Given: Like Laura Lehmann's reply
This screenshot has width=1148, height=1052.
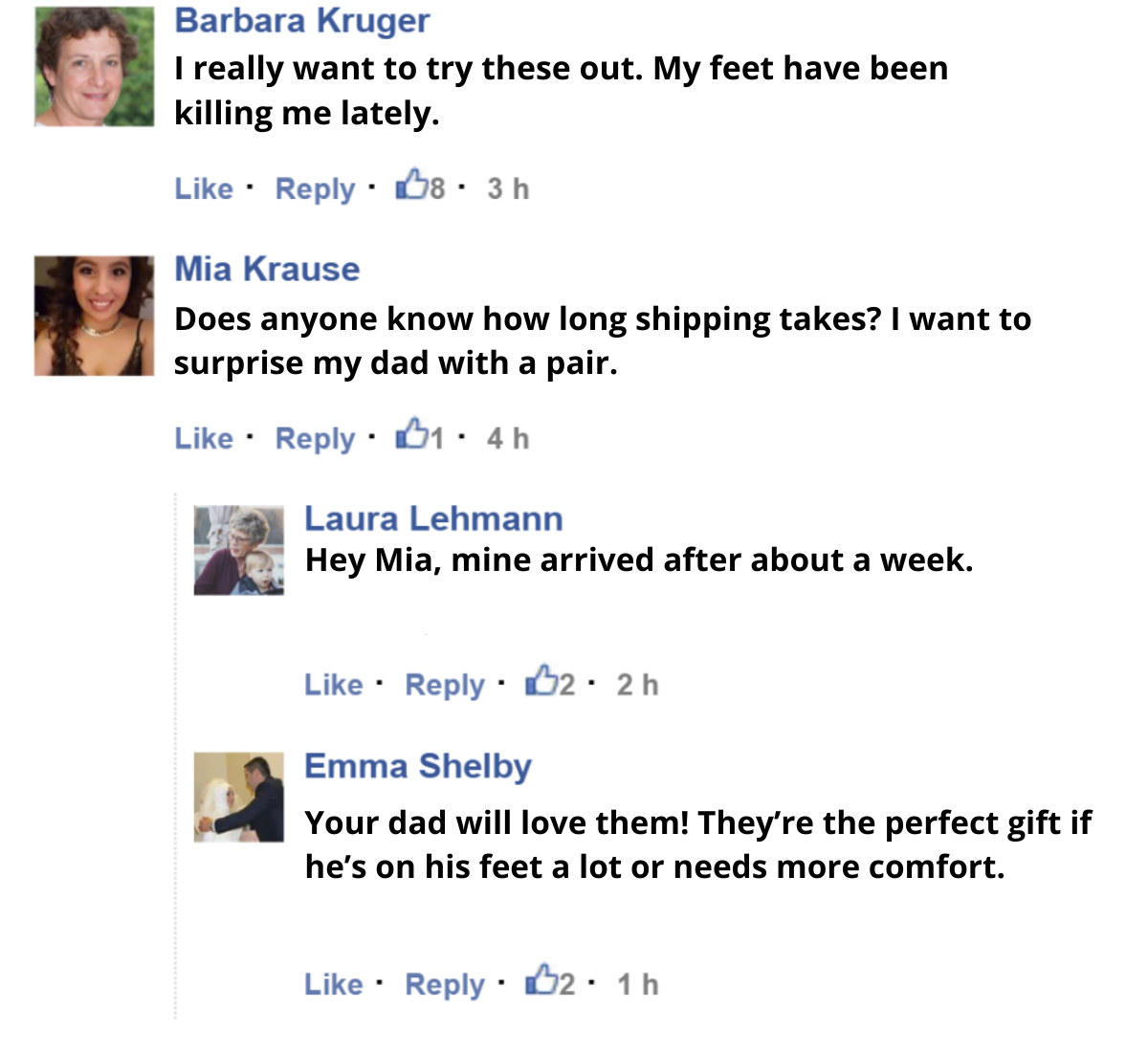Looking at the screenshot, I should pyautogui.click(x=334, y=685).
